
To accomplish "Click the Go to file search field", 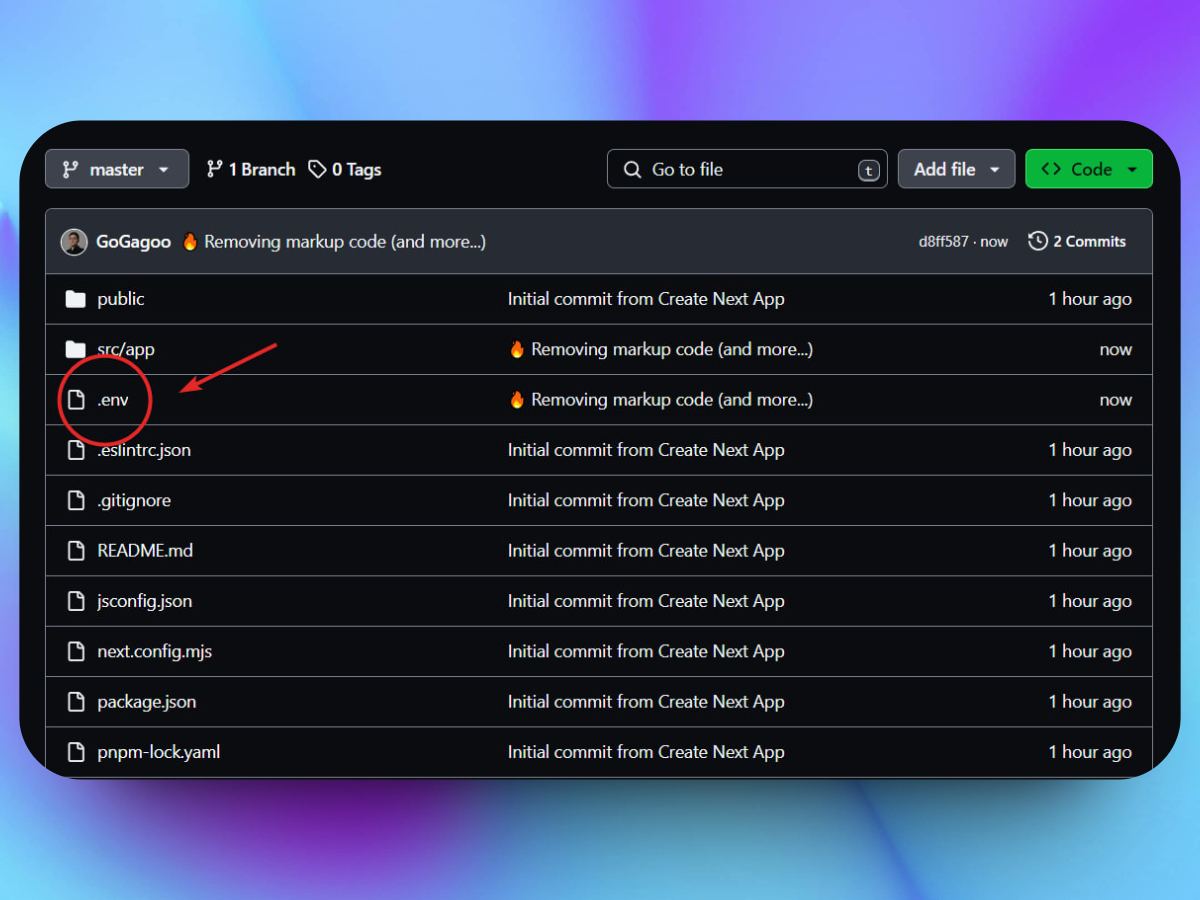I will tap(746, 170).
